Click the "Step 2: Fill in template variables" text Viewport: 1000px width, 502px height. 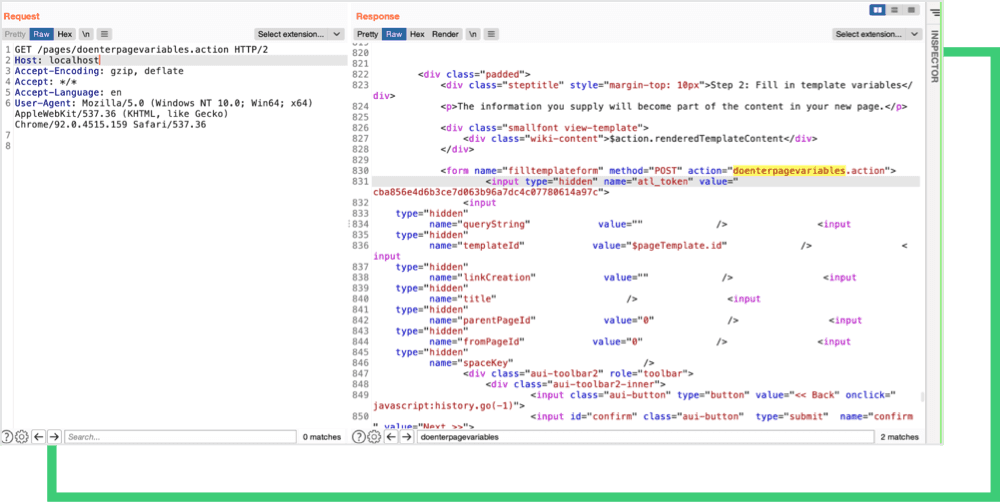(x=808, y=85)
